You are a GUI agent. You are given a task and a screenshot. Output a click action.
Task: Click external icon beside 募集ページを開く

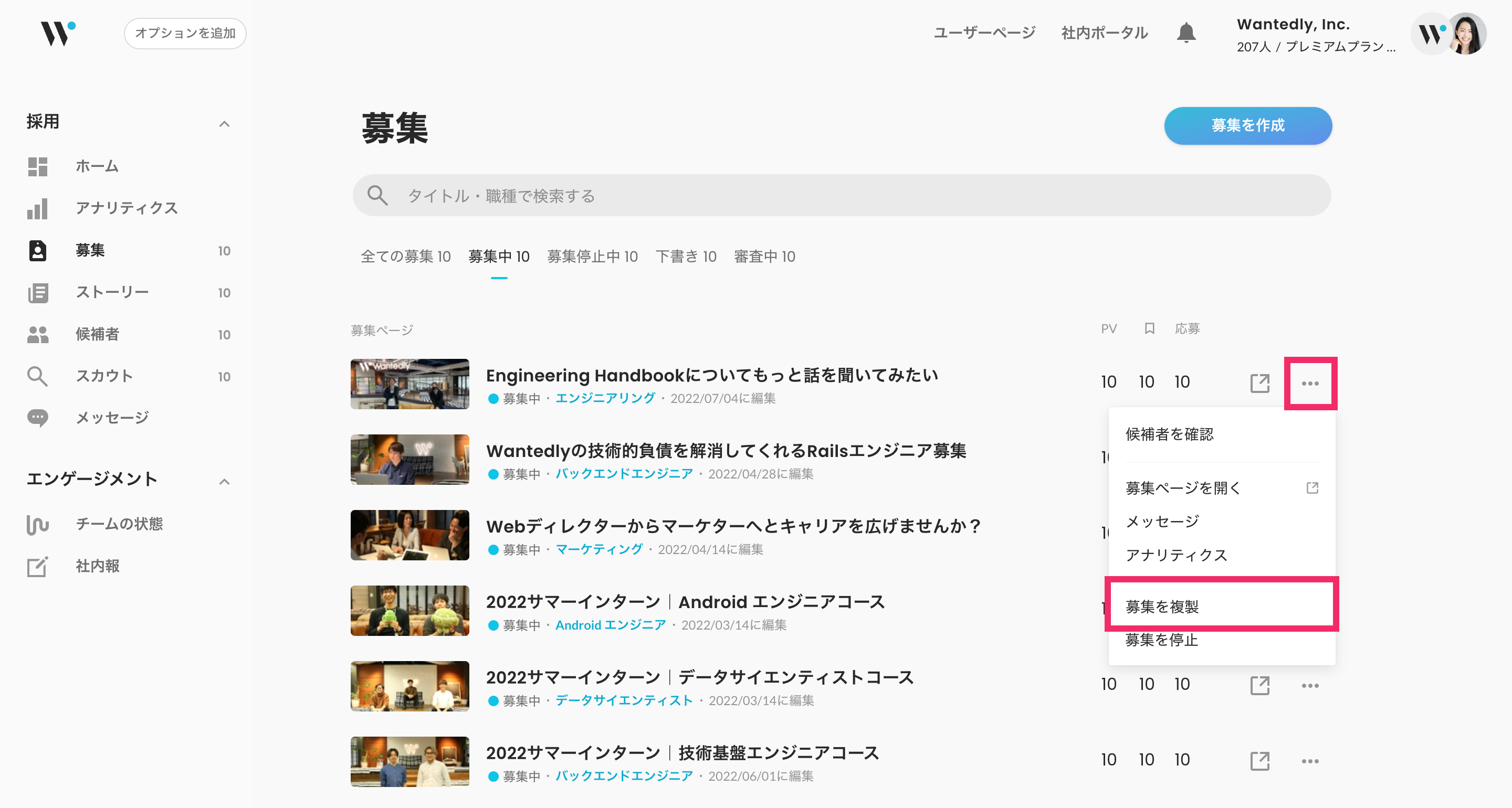tap(1312, 487)
